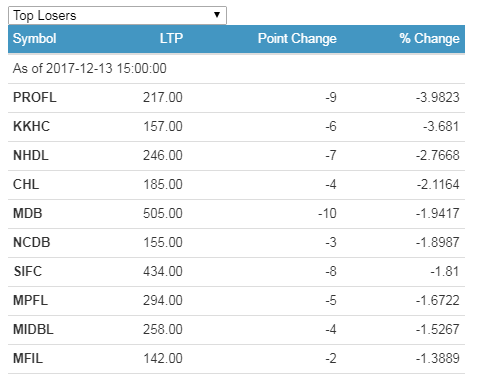Click the 505.00 LTP value for MDB
The height and width of the screenshot is (375, 481).
click(163, 214)
